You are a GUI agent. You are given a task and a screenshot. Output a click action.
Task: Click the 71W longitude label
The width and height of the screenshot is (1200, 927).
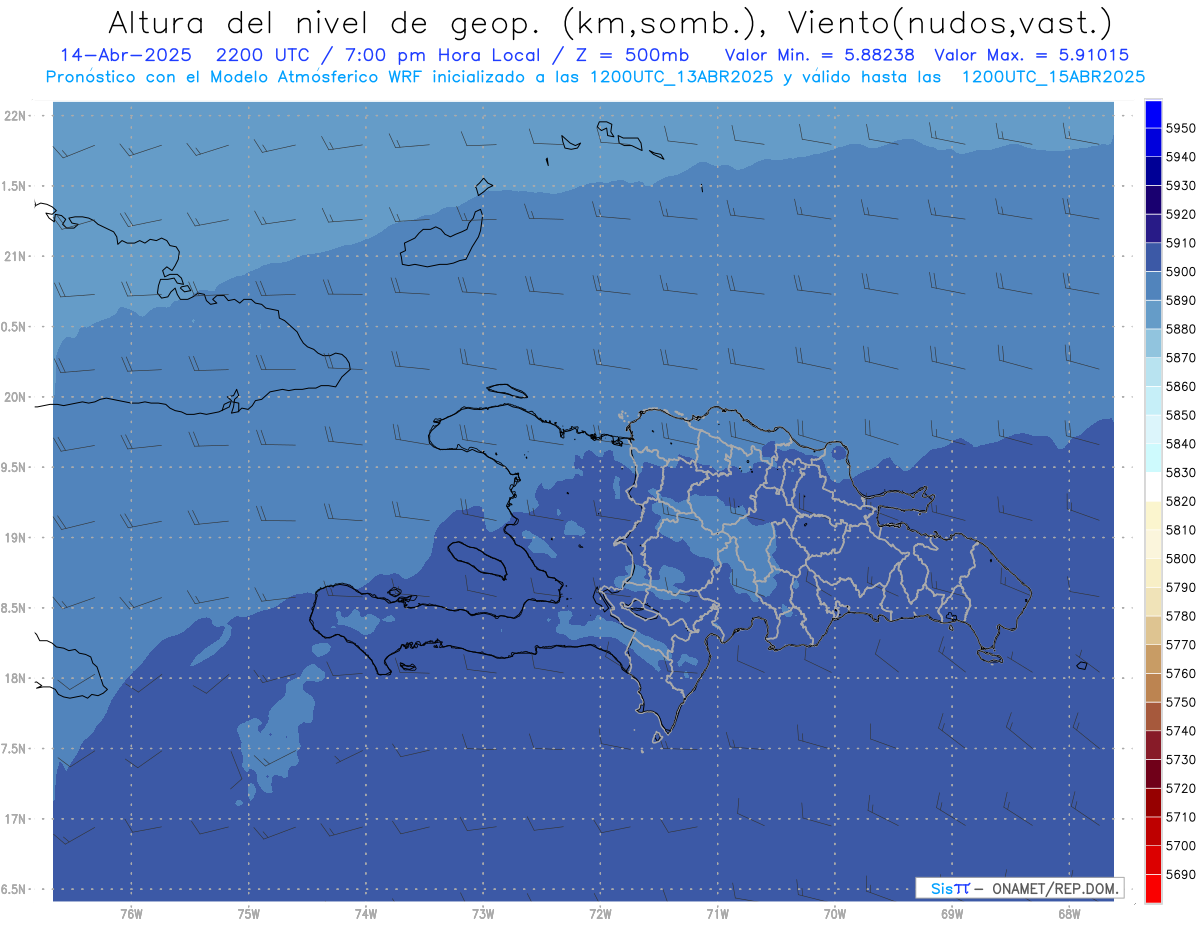[717, 914]
